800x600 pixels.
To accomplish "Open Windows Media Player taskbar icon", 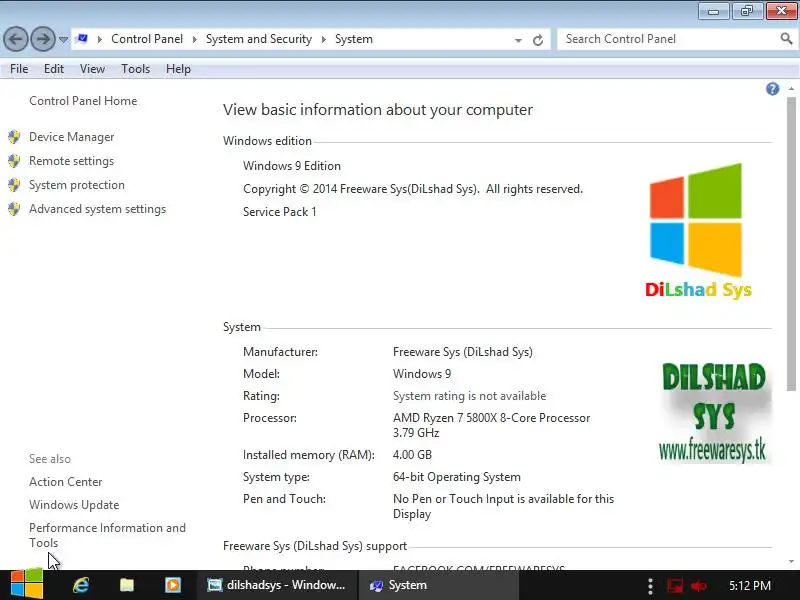I will (172, 585).
